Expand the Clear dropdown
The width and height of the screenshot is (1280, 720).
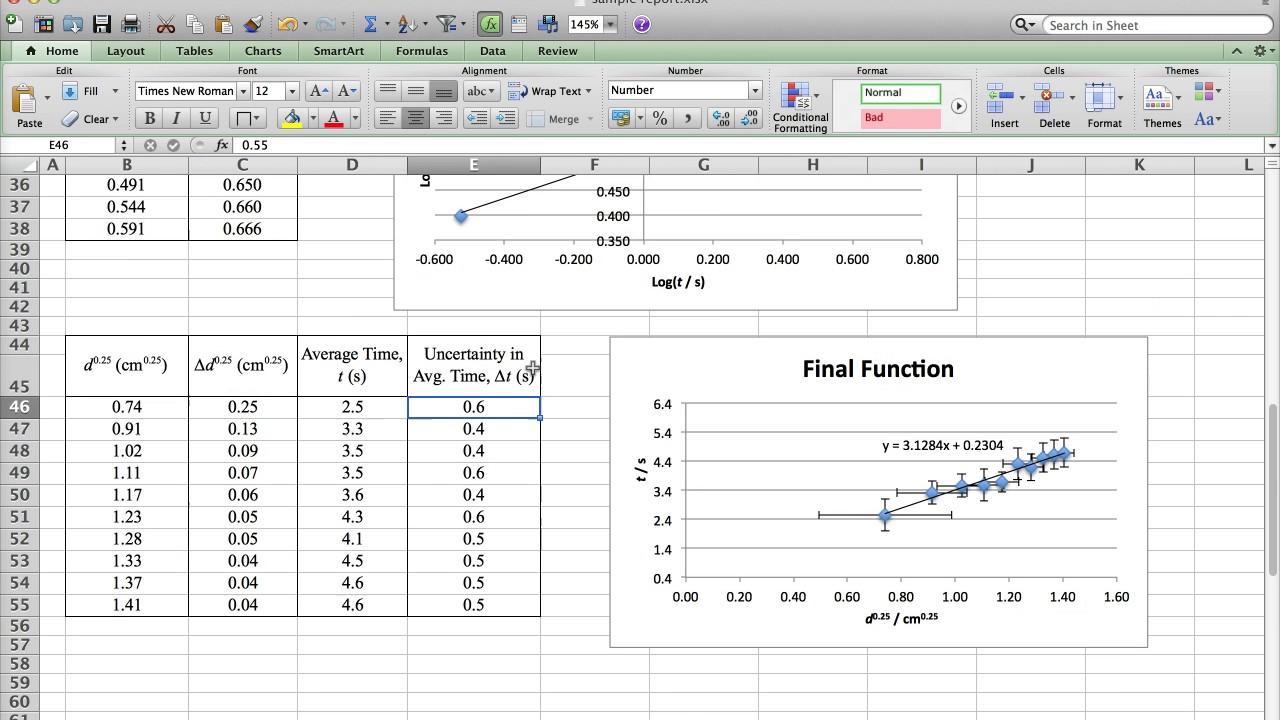click(x=116, y=119)
